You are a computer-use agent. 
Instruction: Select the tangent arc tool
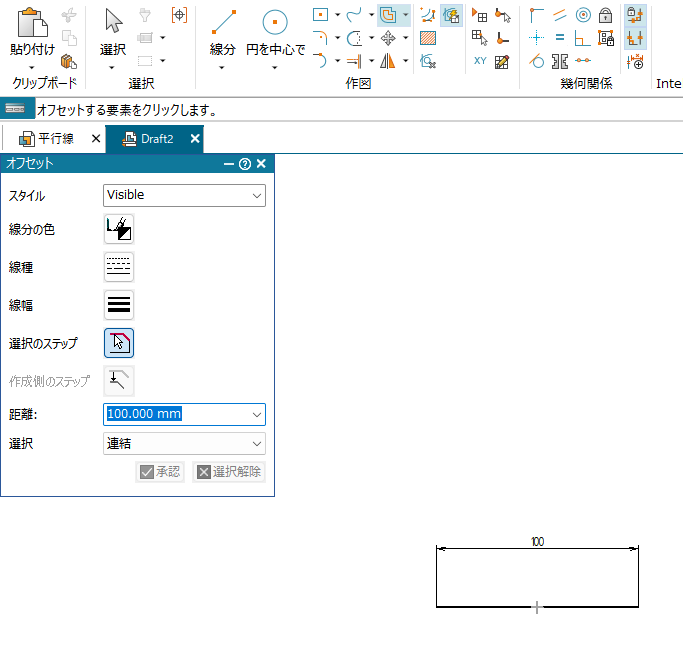(321, 61)
